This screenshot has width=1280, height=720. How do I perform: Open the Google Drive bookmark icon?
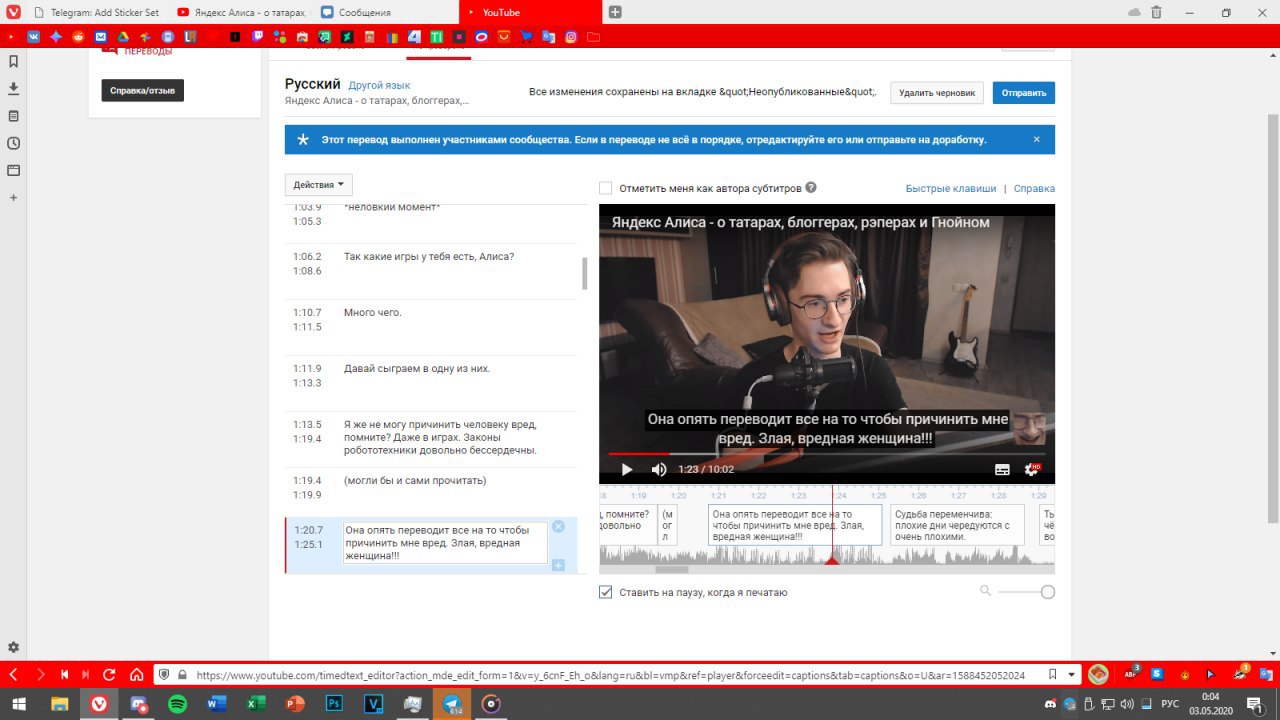pos(123,37)
